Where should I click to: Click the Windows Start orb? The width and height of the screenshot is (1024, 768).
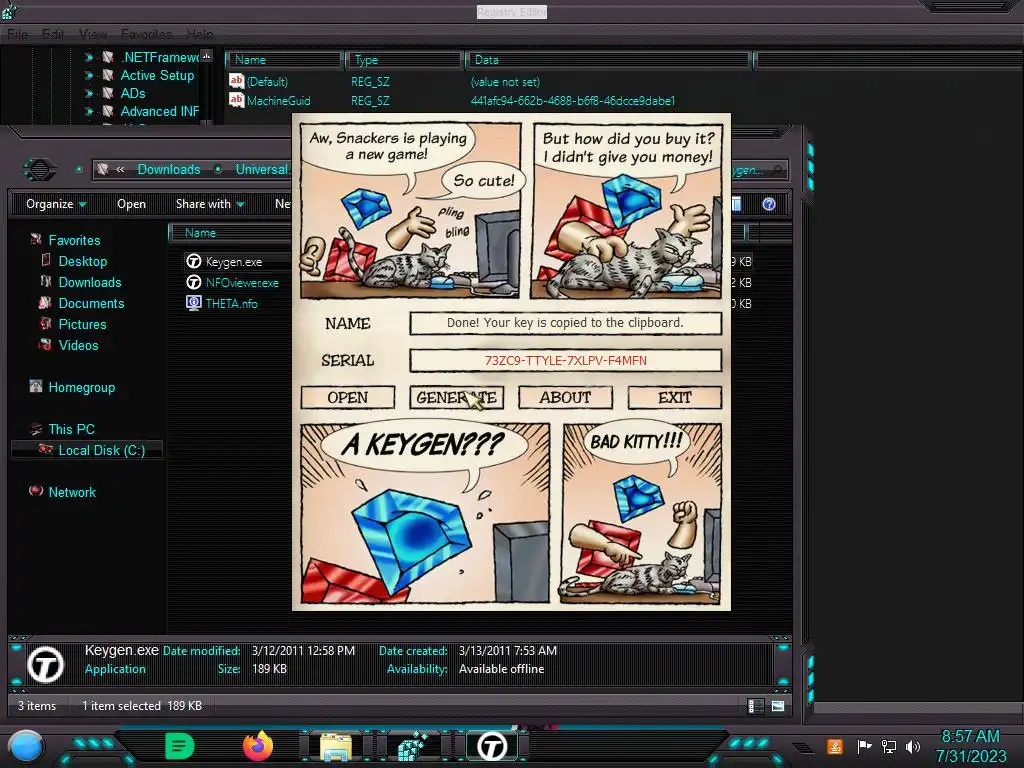tap(25, 746)
